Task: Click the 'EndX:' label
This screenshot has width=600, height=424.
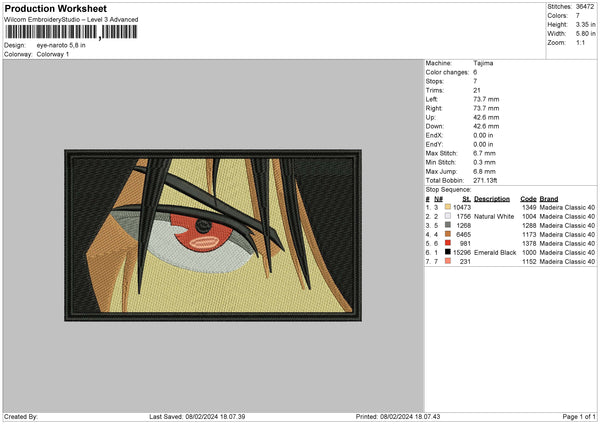Action: [x=434, y=135]
